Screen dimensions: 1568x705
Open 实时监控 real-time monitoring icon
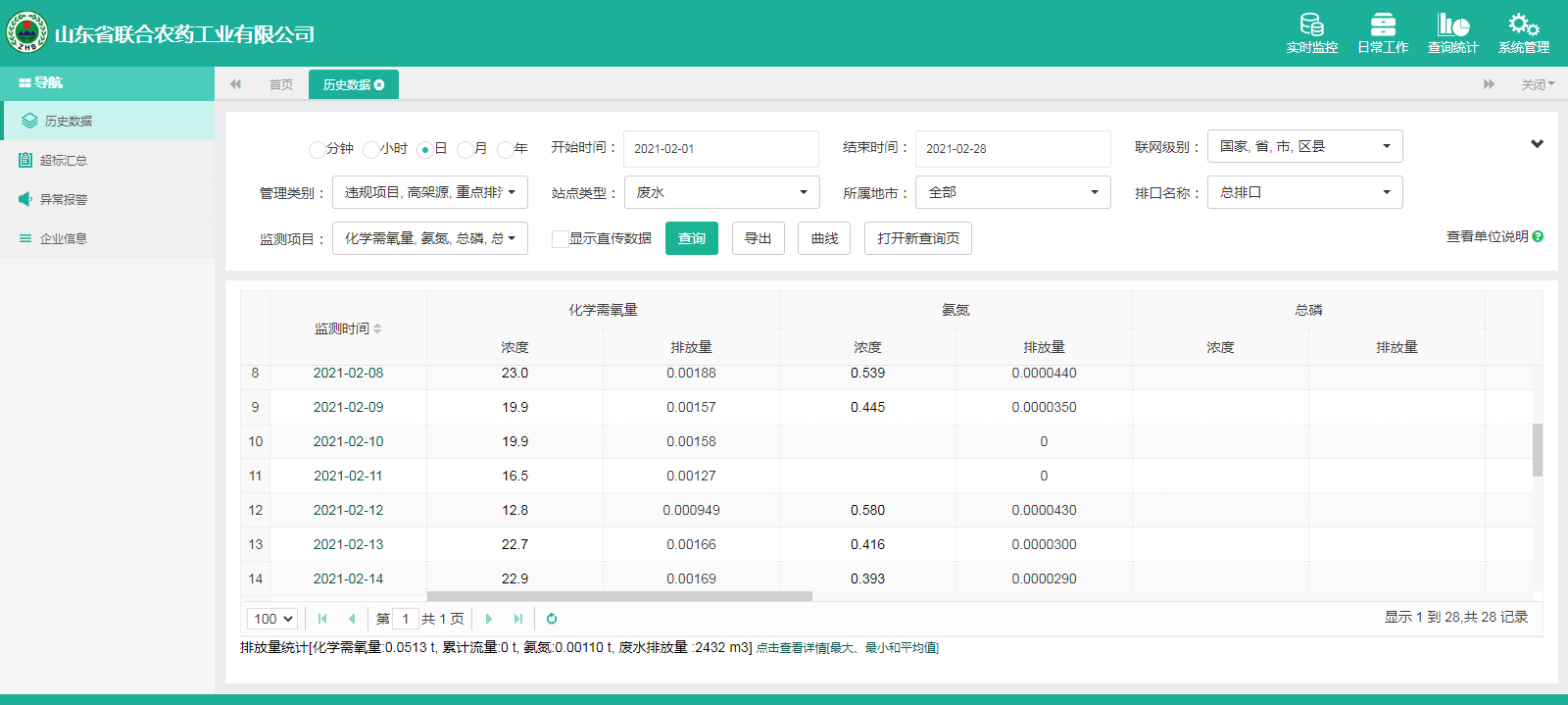point(1311,25)
